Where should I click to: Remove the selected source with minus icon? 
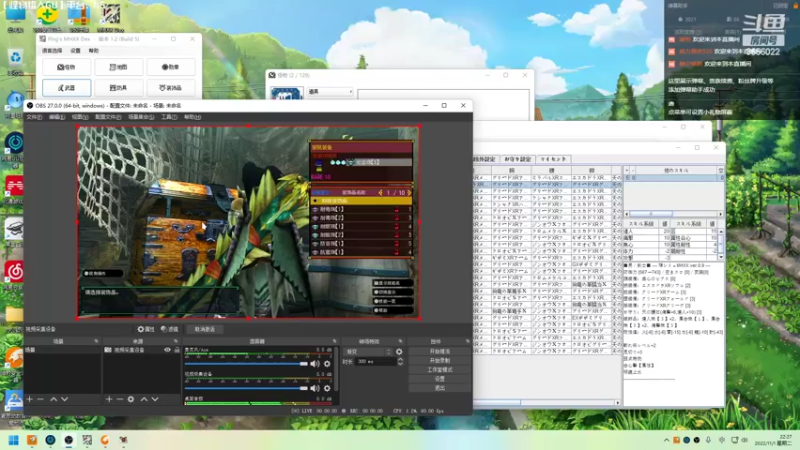click(x=120, y=399)
